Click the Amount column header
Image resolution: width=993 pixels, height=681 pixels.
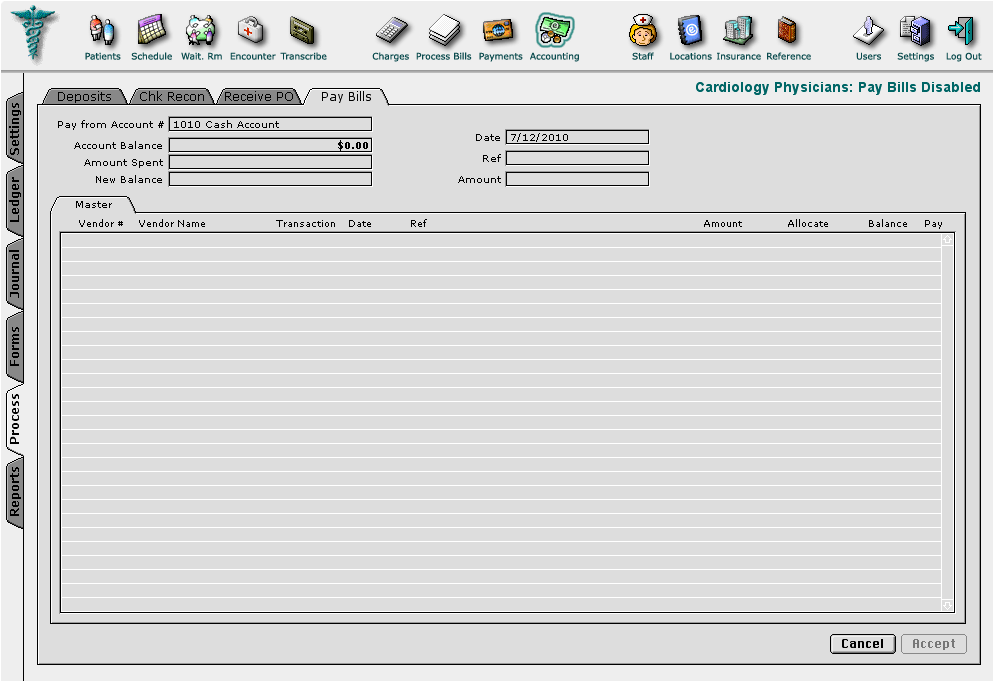click(723, 224)
